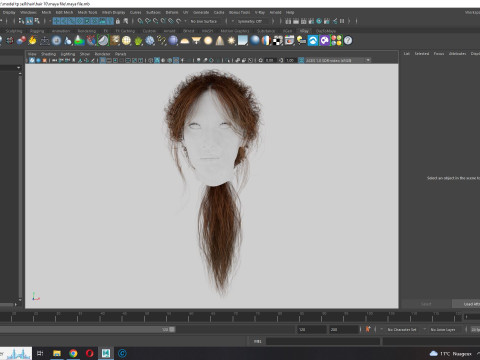Open Task View on the taskbar
The width and height of the screenshot is (480, 360).
pos(40,353)
